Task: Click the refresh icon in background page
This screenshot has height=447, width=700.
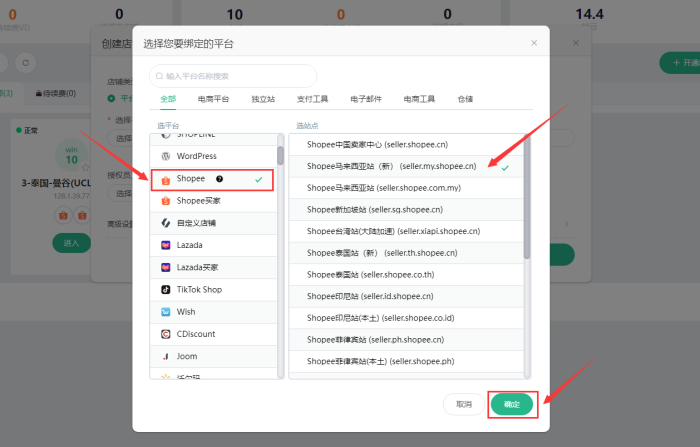Action: coord(25,63)
